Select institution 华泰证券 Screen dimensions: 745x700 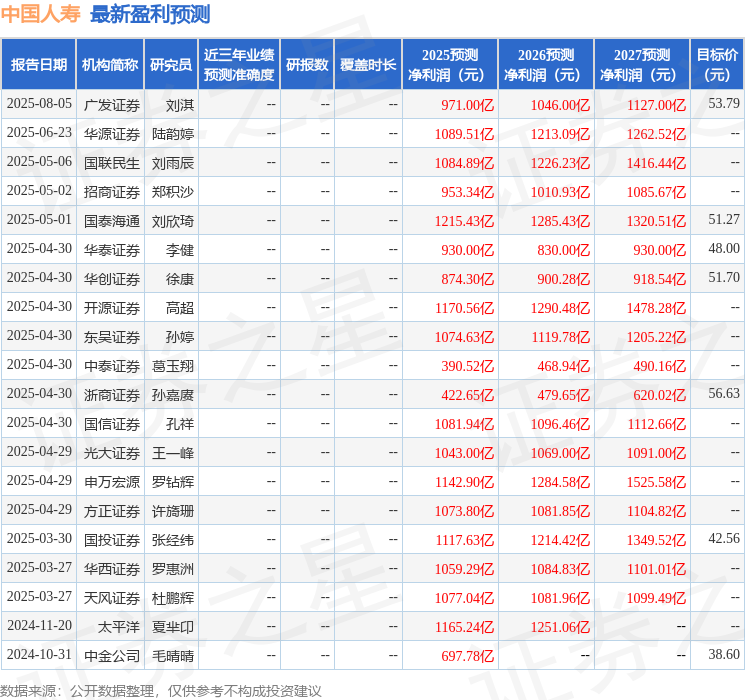[x=112, y=250]
